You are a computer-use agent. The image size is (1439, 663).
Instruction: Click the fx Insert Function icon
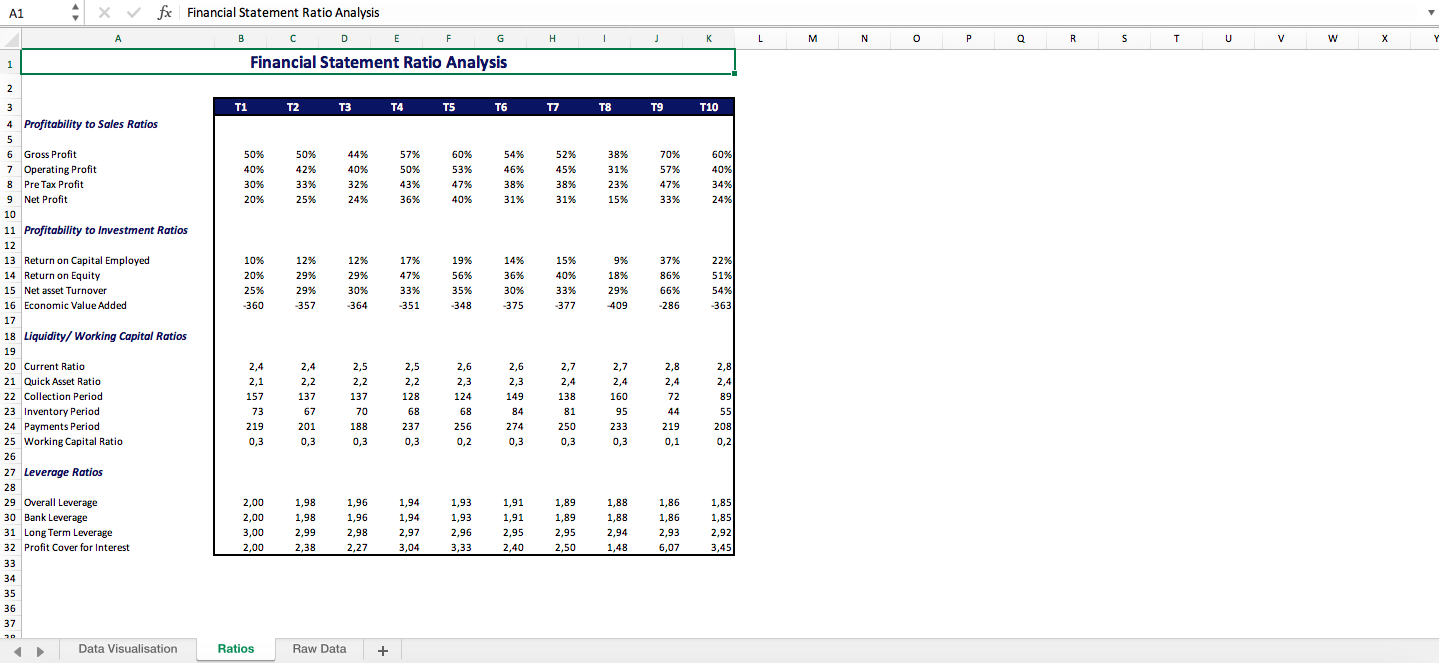pyautogui.click(x=164, y=13)
